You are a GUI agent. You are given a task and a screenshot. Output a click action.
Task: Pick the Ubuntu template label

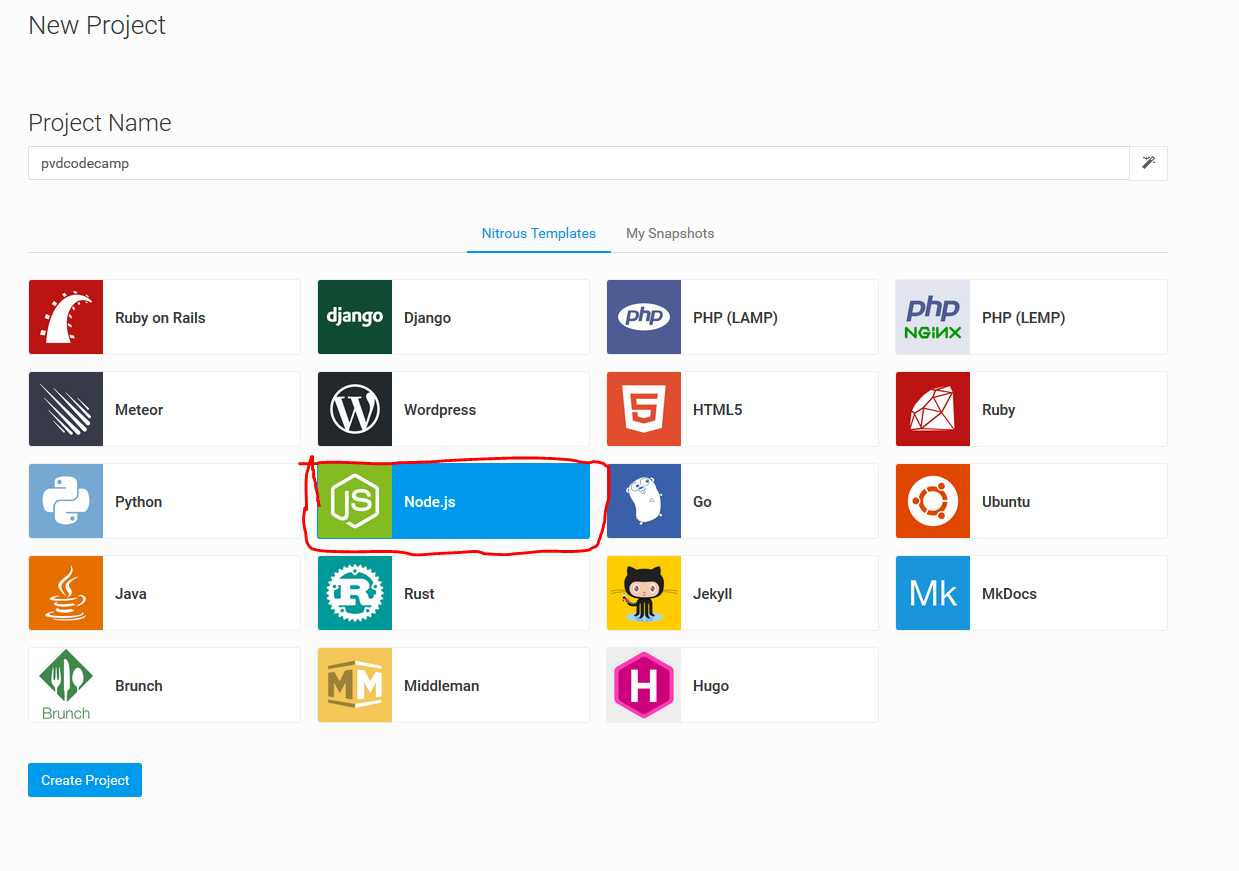[x=1005, y=502]
